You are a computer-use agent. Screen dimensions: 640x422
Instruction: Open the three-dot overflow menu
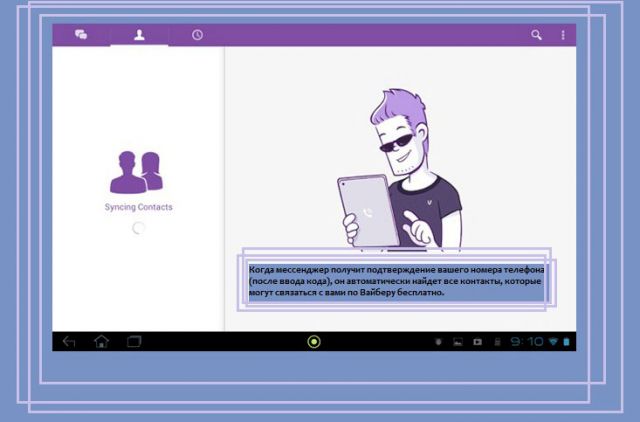[x=563, y=35]
